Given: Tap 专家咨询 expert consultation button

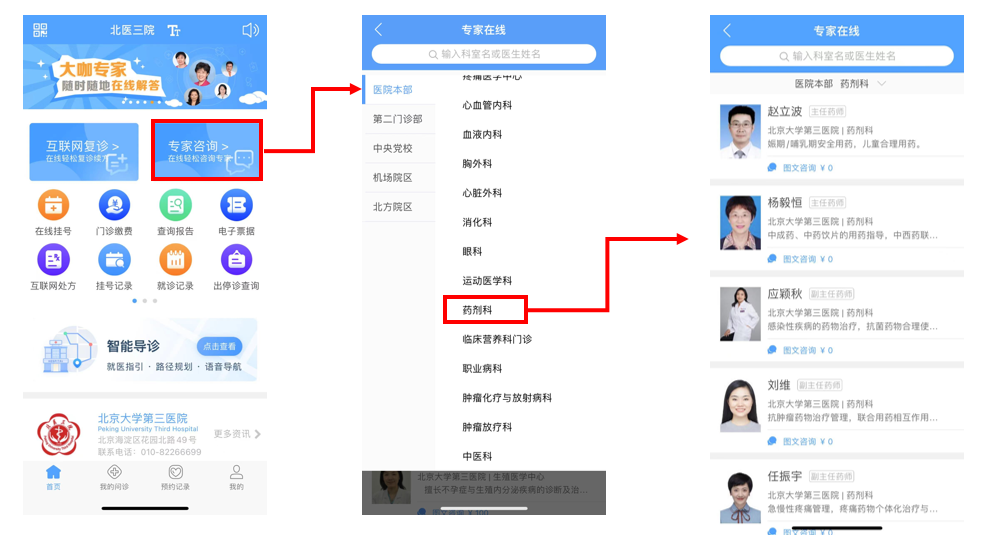Looking at the screenshot, I should pos(207,150).
